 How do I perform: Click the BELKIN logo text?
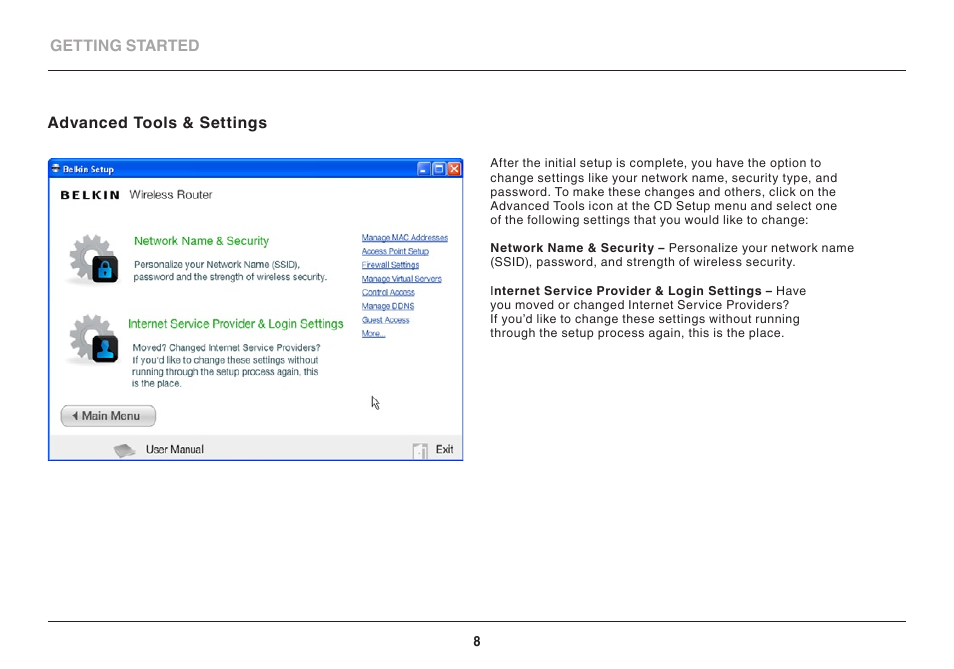click(90, 195)
